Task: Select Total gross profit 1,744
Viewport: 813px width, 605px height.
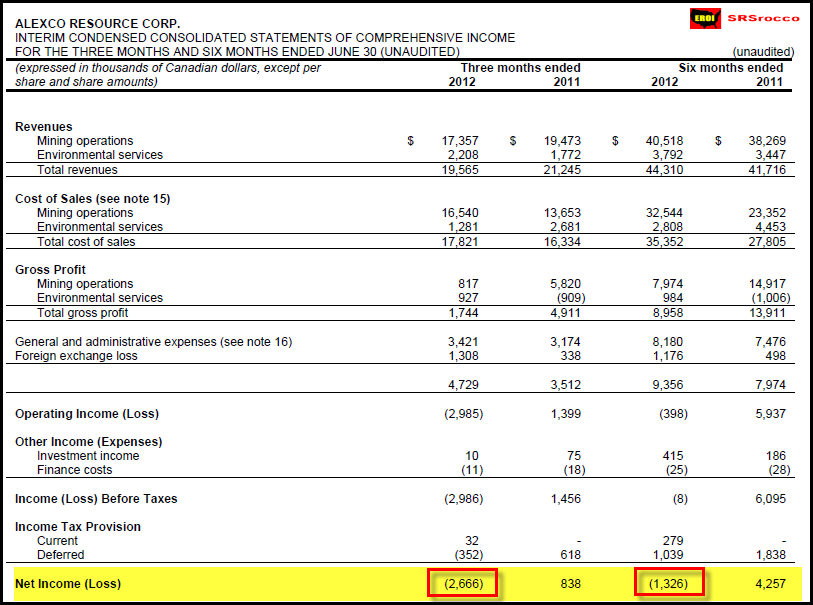Action: [x=463, y=313]
